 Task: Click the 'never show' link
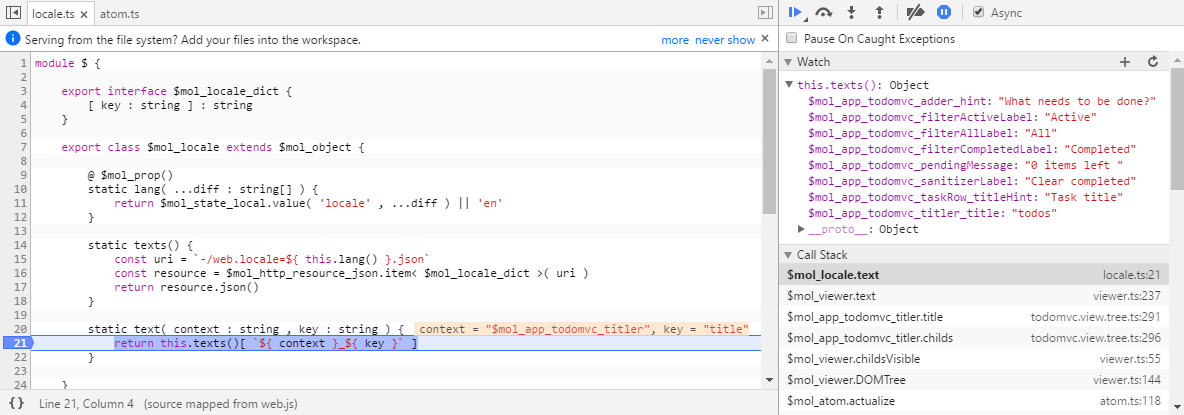pos(725,40)
